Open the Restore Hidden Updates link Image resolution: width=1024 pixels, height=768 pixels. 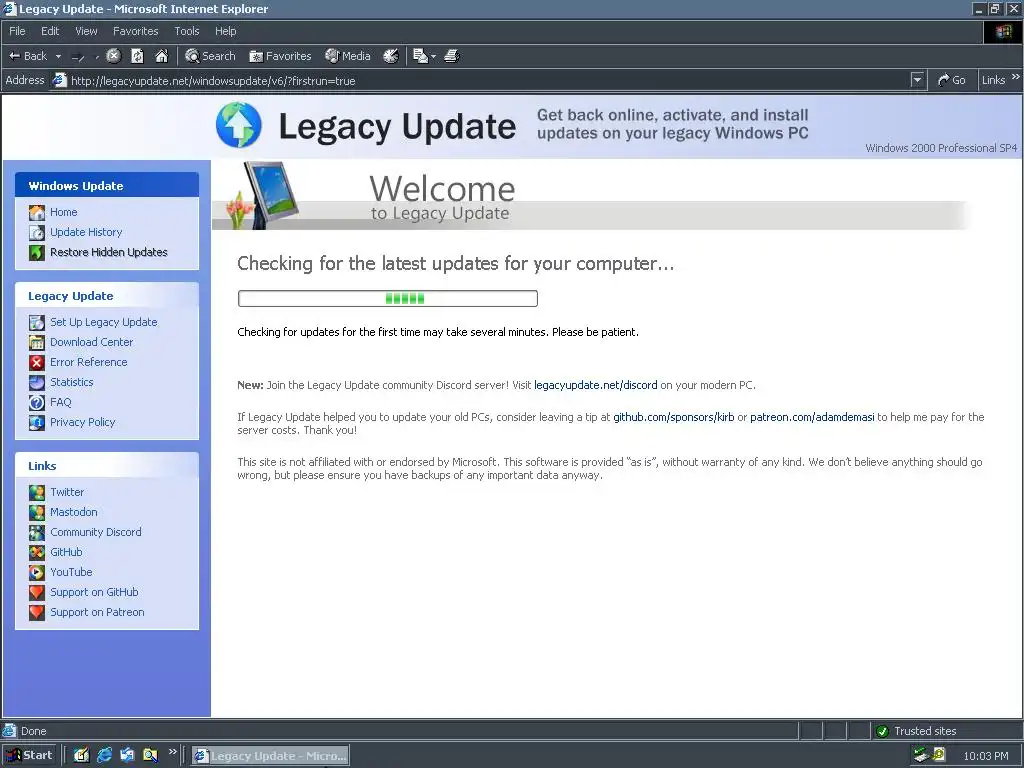tap(109, 252)
